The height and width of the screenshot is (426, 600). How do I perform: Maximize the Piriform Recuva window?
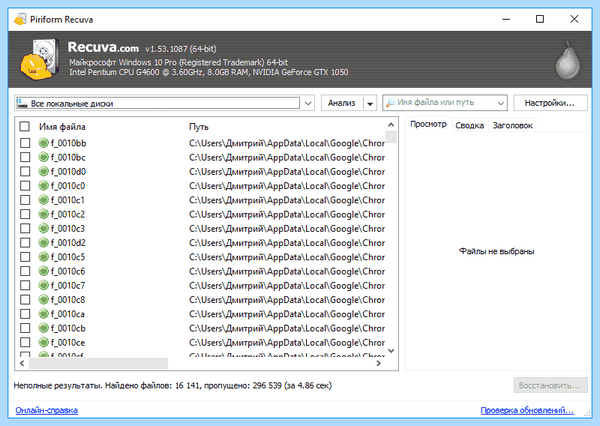pos(540,19)
